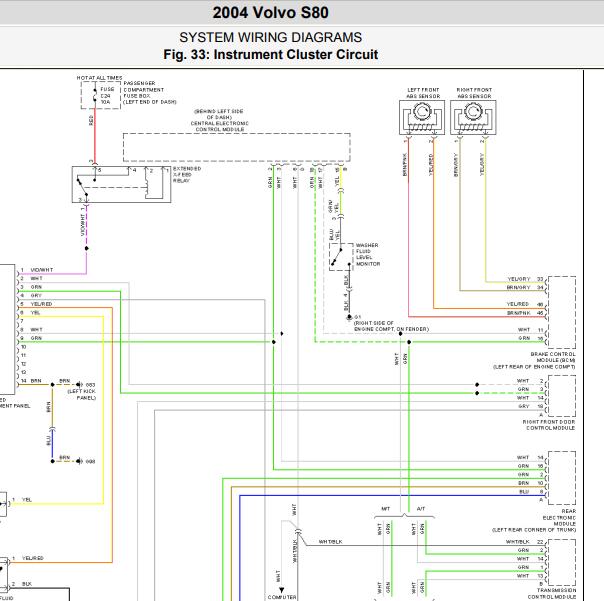
Task: Click the 'A/T' branch label
Action: click(x=421, y=509)
